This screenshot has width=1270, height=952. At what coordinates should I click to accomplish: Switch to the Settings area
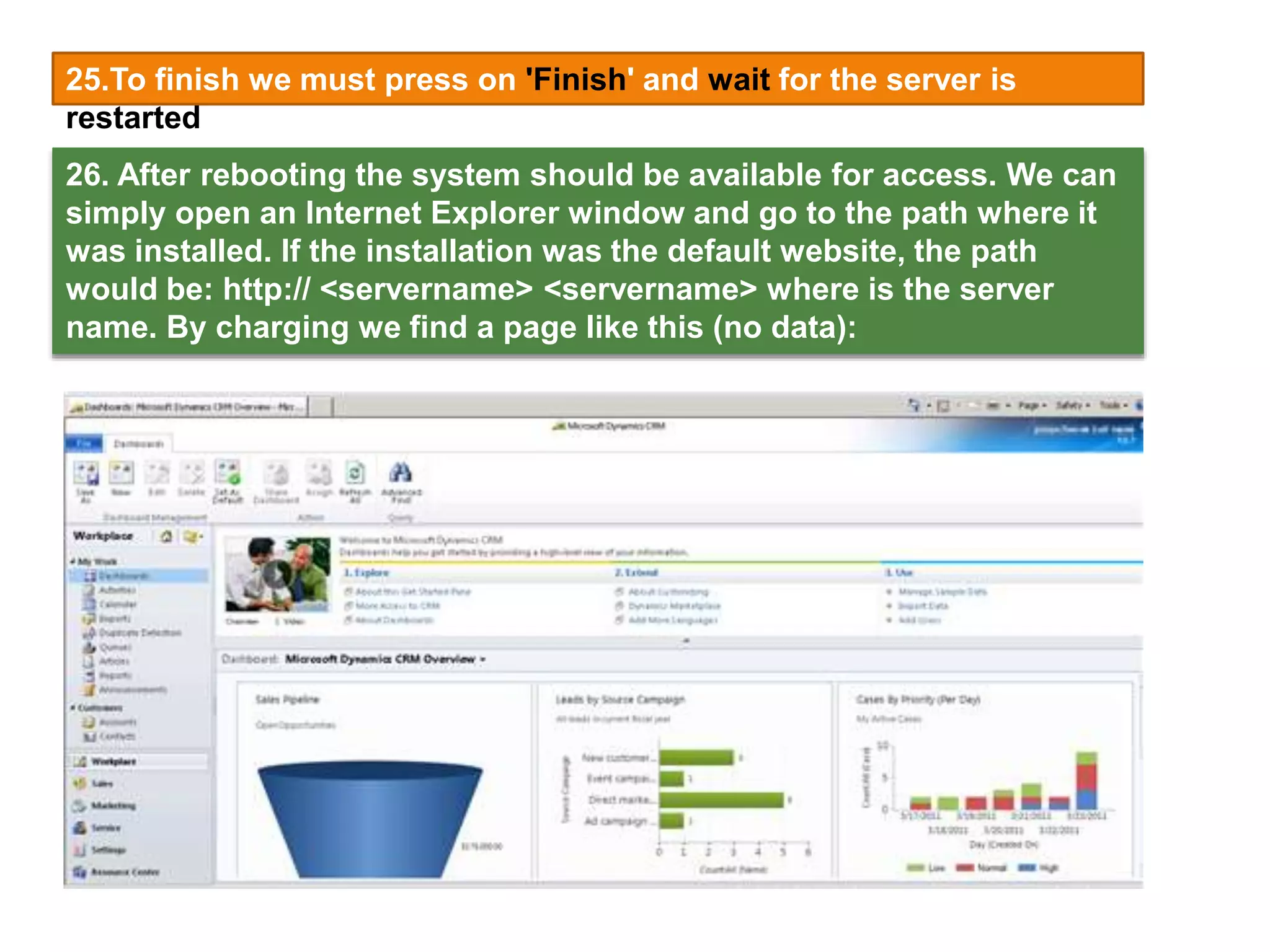pos(138,850)
